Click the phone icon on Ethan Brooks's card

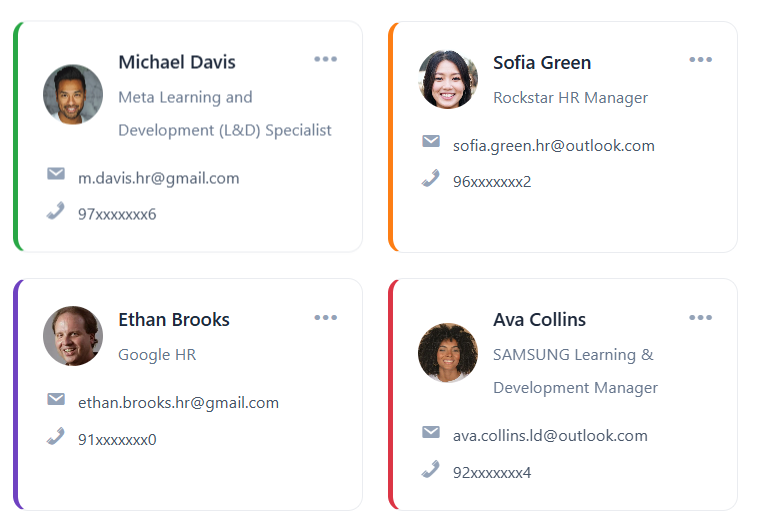click(56, 436)
